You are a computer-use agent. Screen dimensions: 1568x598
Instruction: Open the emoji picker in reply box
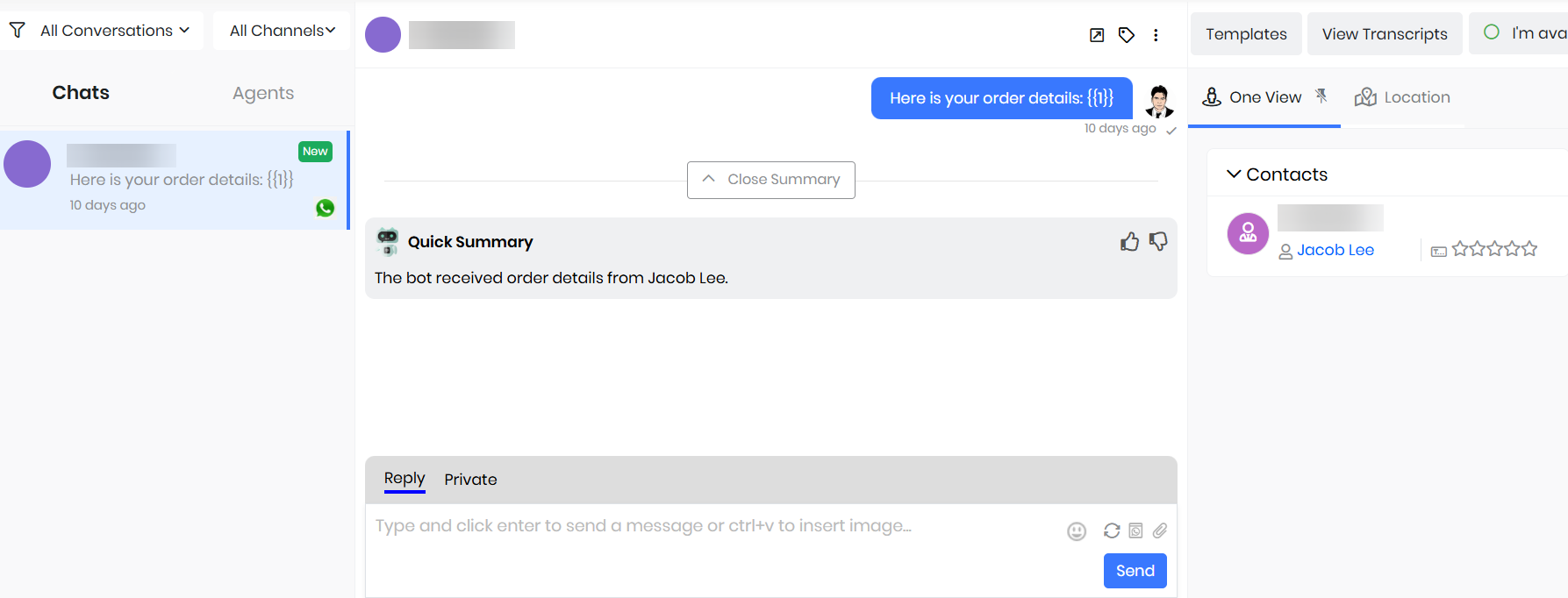[x=1077, y=531]
